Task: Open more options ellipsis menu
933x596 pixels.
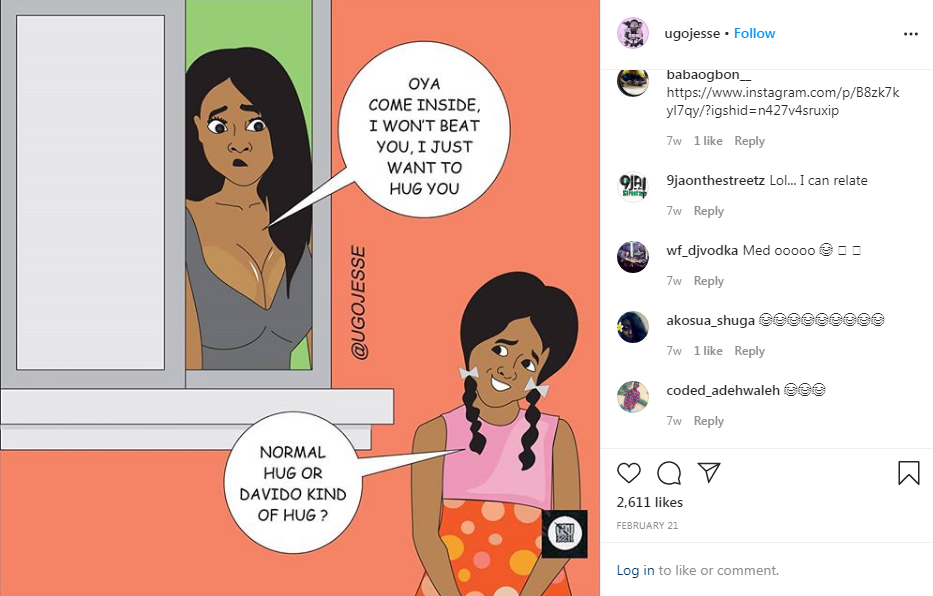Action: click(x=910, y=34)
